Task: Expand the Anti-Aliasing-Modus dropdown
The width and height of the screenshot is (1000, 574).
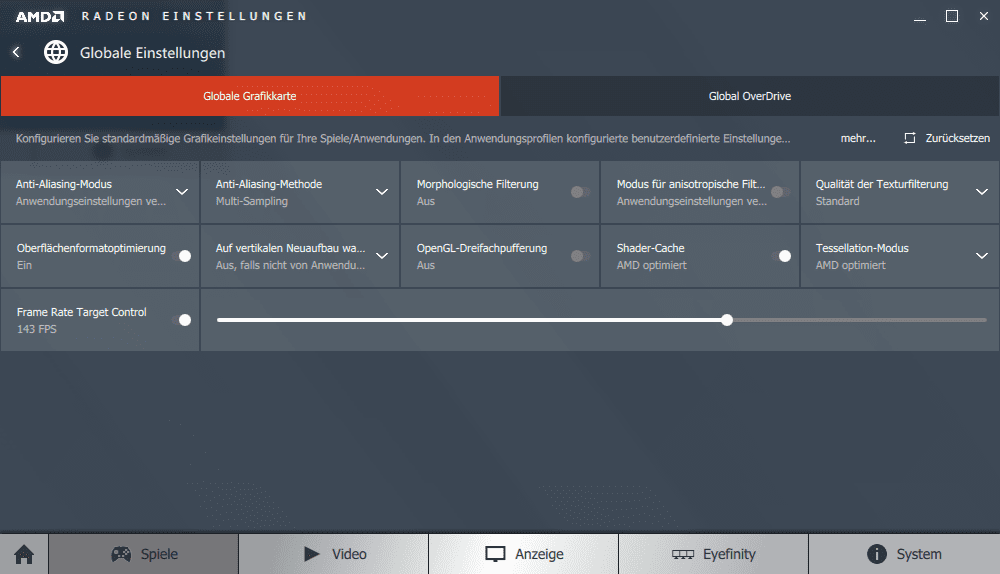Action: (x=182, y=192)
